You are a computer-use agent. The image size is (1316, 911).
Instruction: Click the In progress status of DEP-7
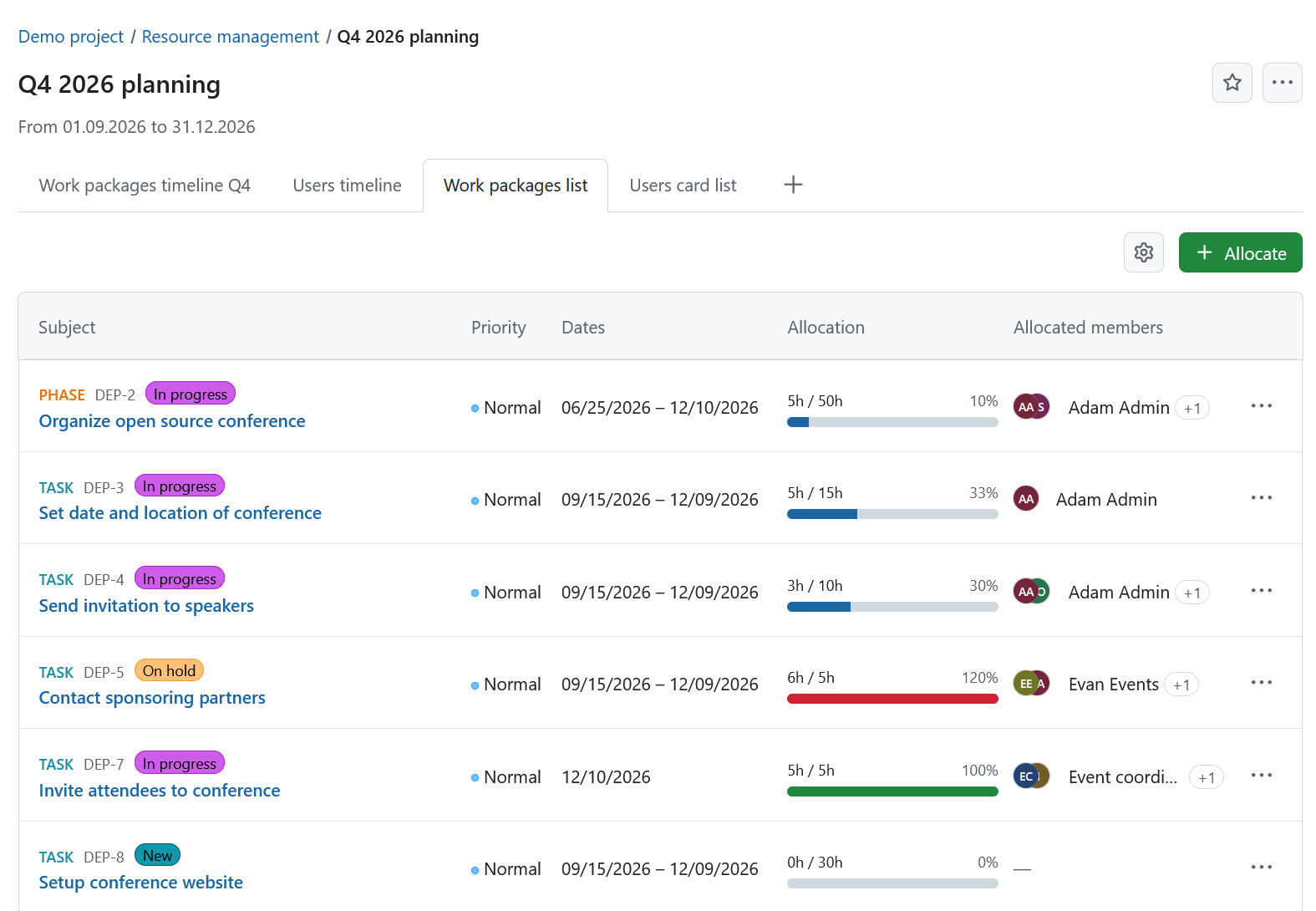tap(180, 763)
